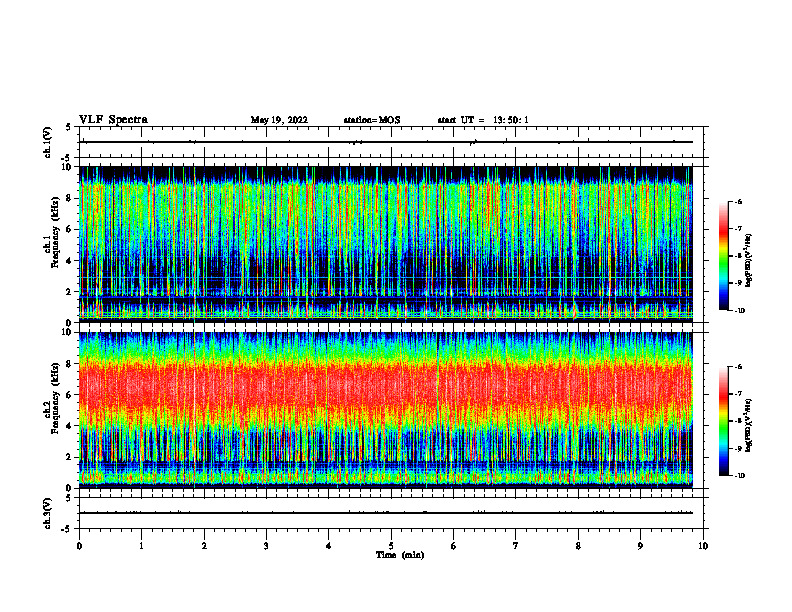
Task: Click the "-6" label on ch.1 colorbar
Action: tap(738, 202)
